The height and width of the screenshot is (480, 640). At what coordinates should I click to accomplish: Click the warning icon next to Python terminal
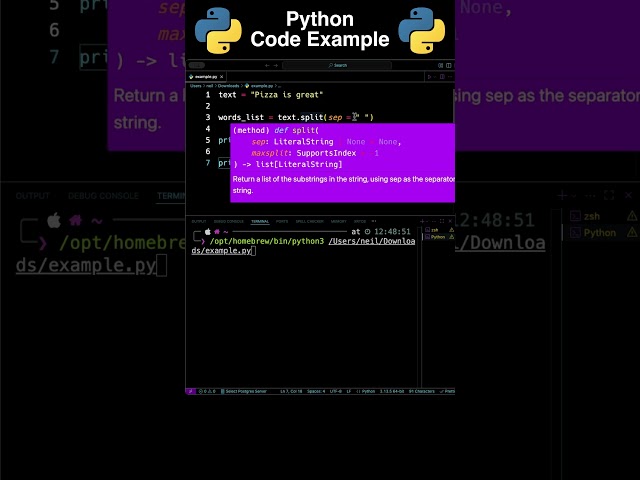click(x=451, y=237)
